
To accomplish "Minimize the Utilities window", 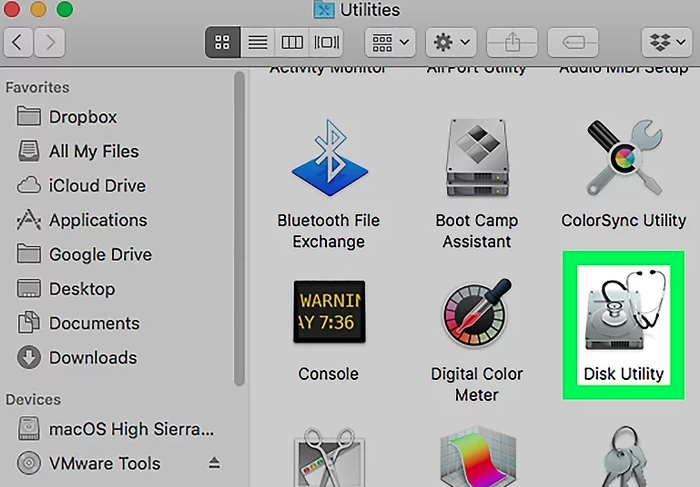I will (38, 9).
